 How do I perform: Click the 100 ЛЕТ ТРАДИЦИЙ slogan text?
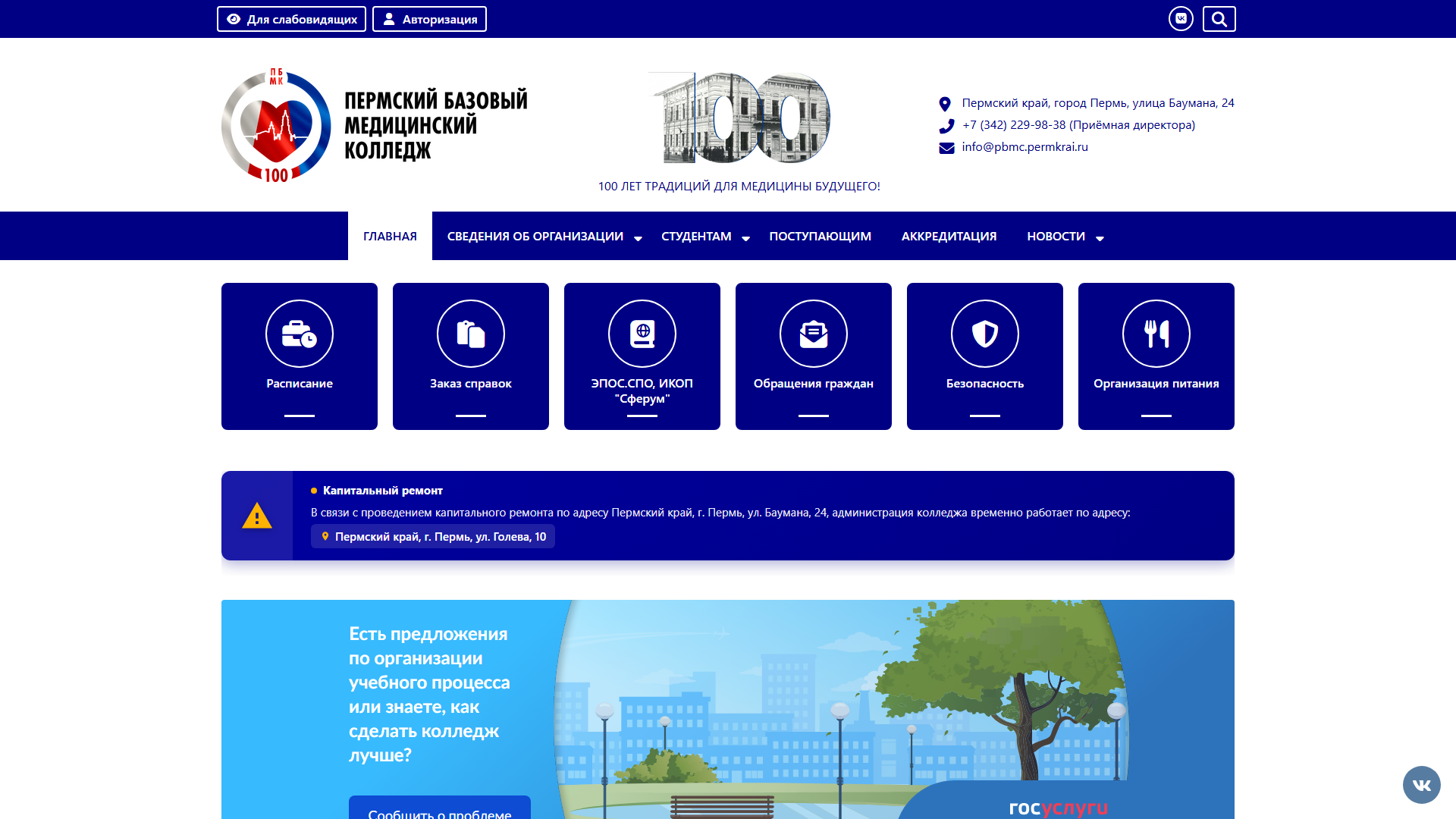coord(739,187)
